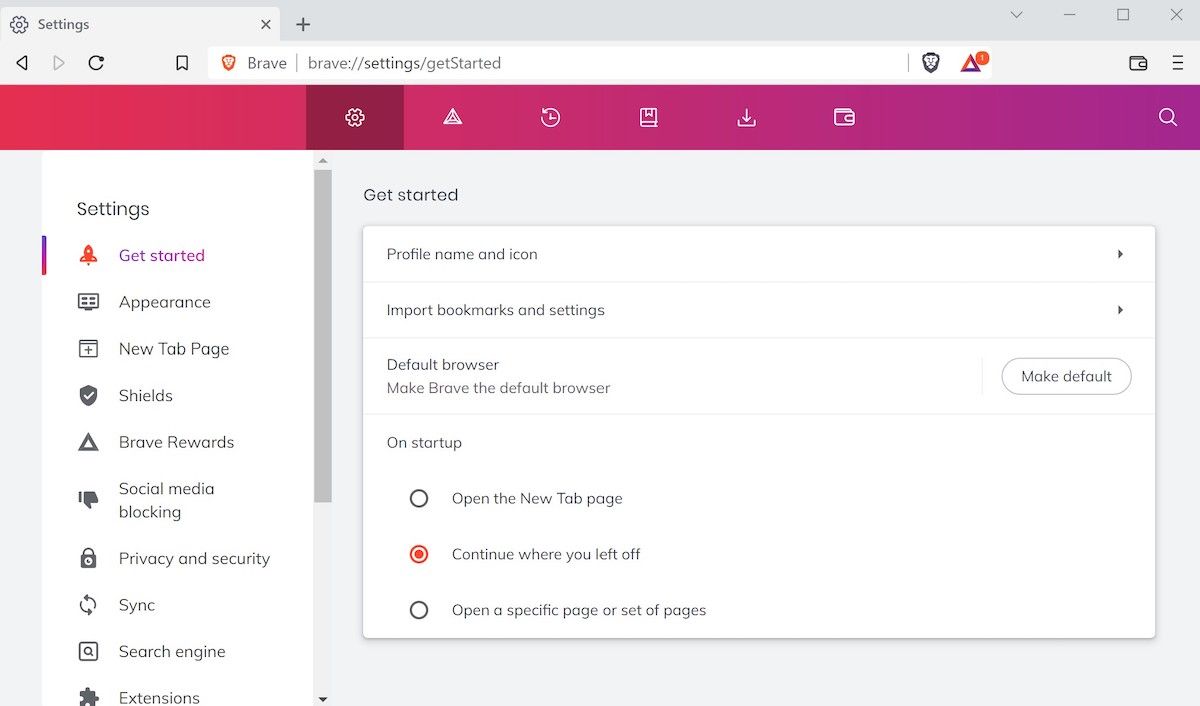Open the Downloads icon in top bar
This screenshot has width=1200, height=706.
[x=746, y=118]
